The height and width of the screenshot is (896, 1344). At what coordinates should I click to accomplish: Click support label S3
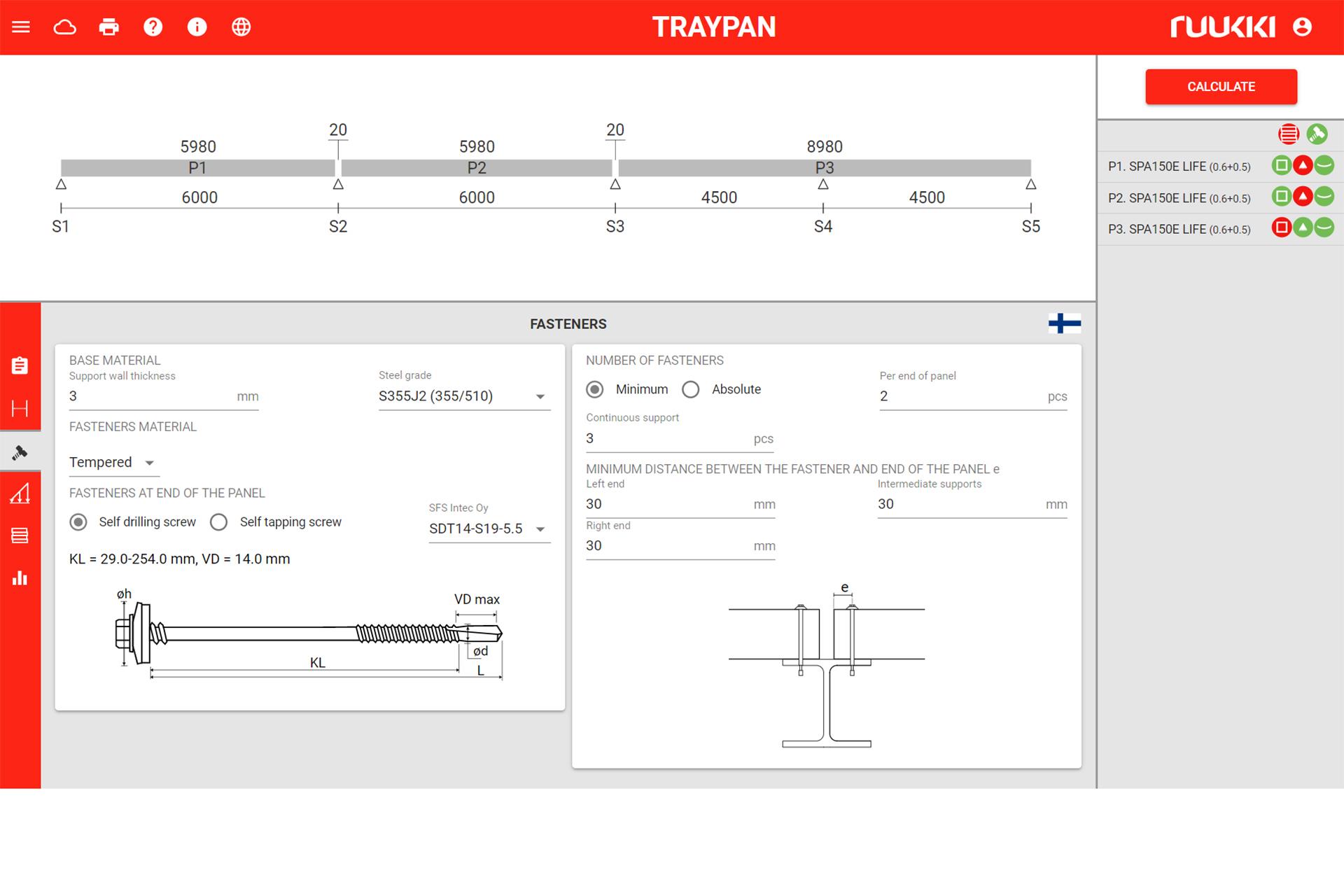(x=615, y=227)
